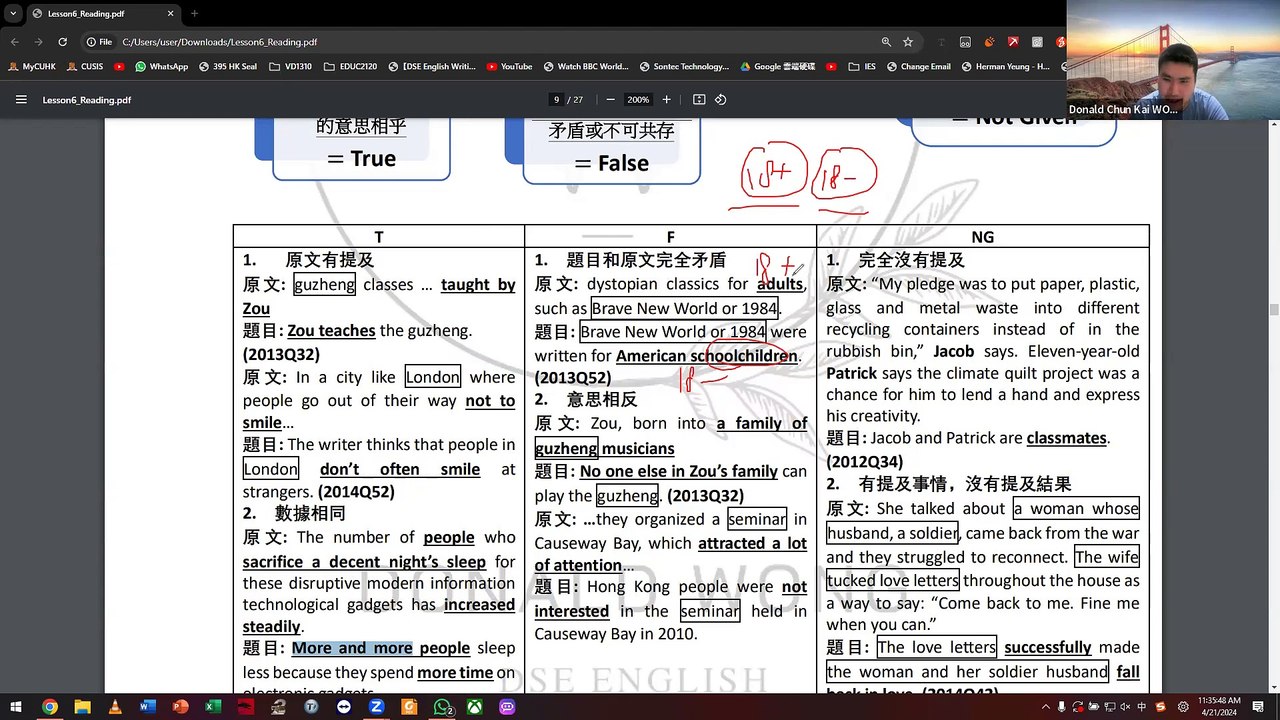This screenshot has height=720, width=1280.
Task: Show hidden system tray icons
Action: tap(1045, 707)
